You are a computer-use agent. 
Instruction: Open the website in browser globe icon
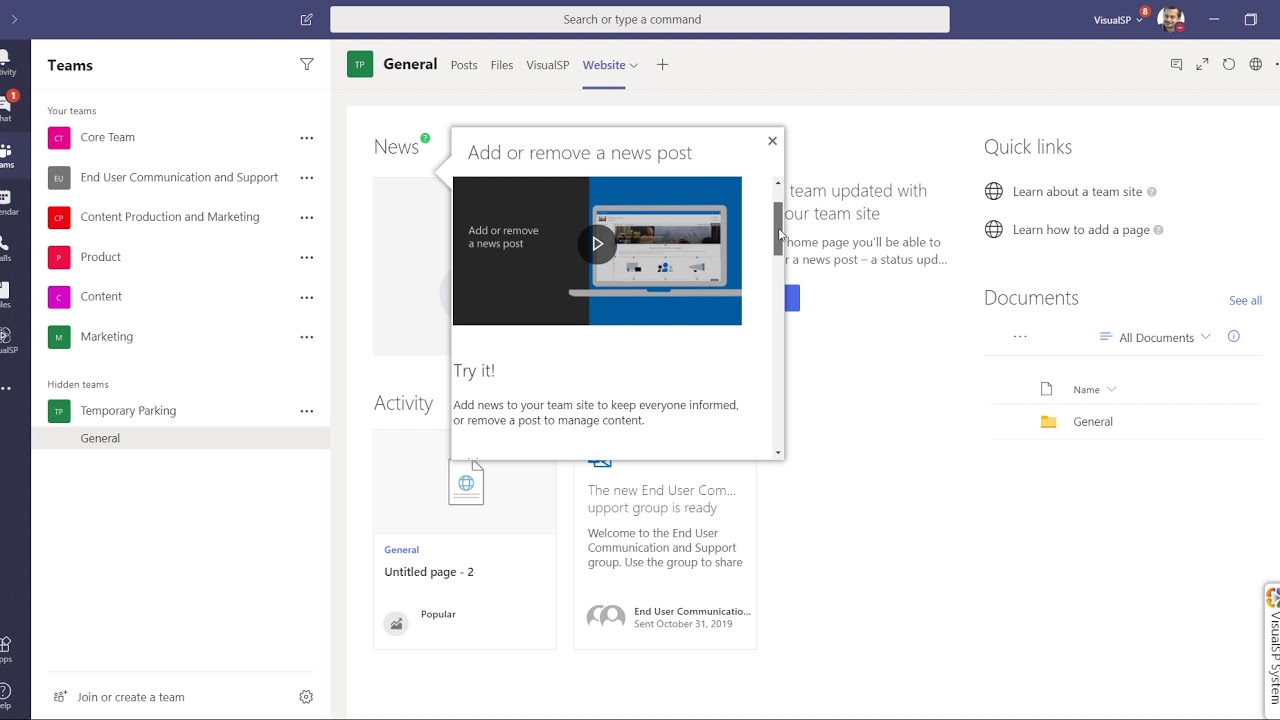click(x=1256, y=65)
